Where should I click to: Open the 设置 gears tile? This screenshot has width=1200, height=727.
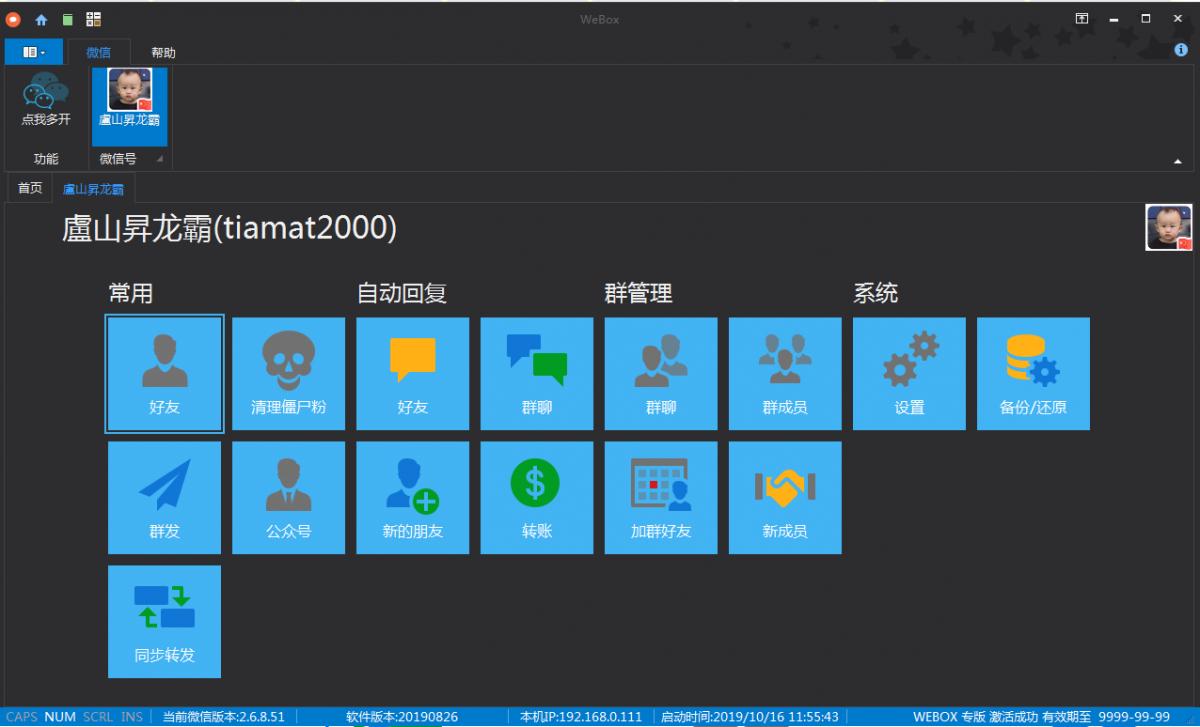tap(909, 374)
